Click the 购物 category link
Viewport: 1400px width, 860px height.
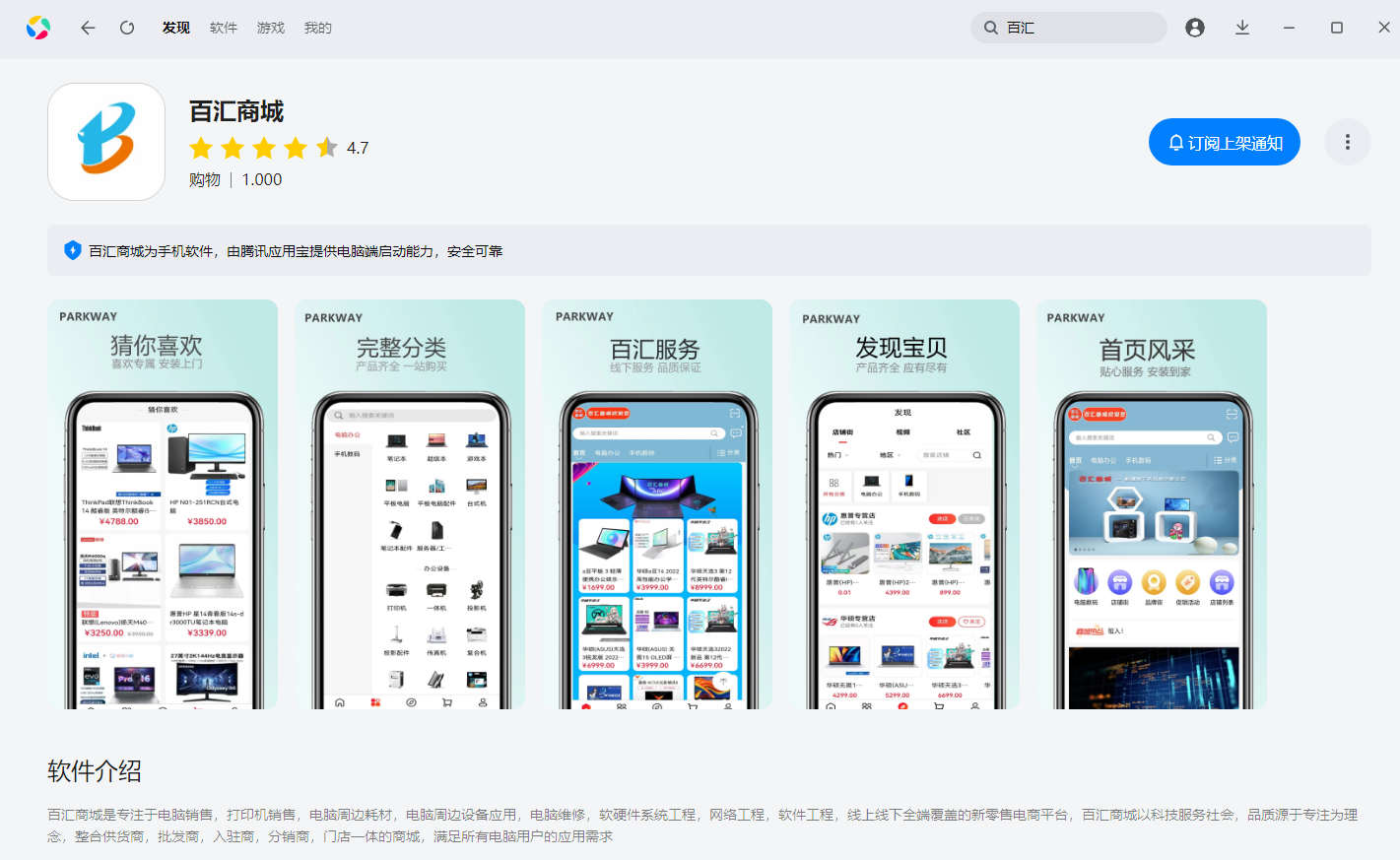[205, 179]
